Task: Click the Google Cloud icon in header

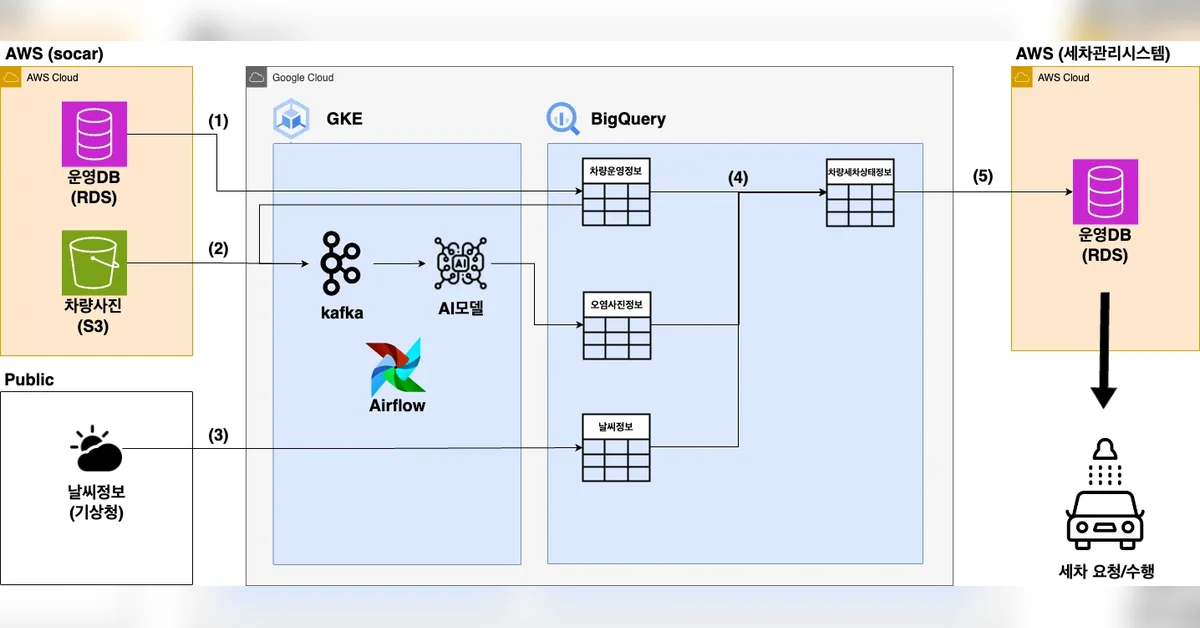Action: pyautogui.click(x=257, y=77)
